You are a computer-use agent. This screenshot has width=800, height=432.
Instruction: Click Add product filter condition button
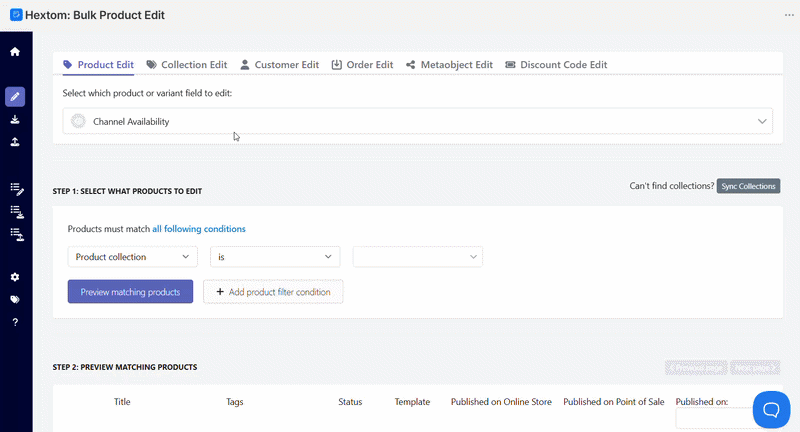(x=273, y=292)
